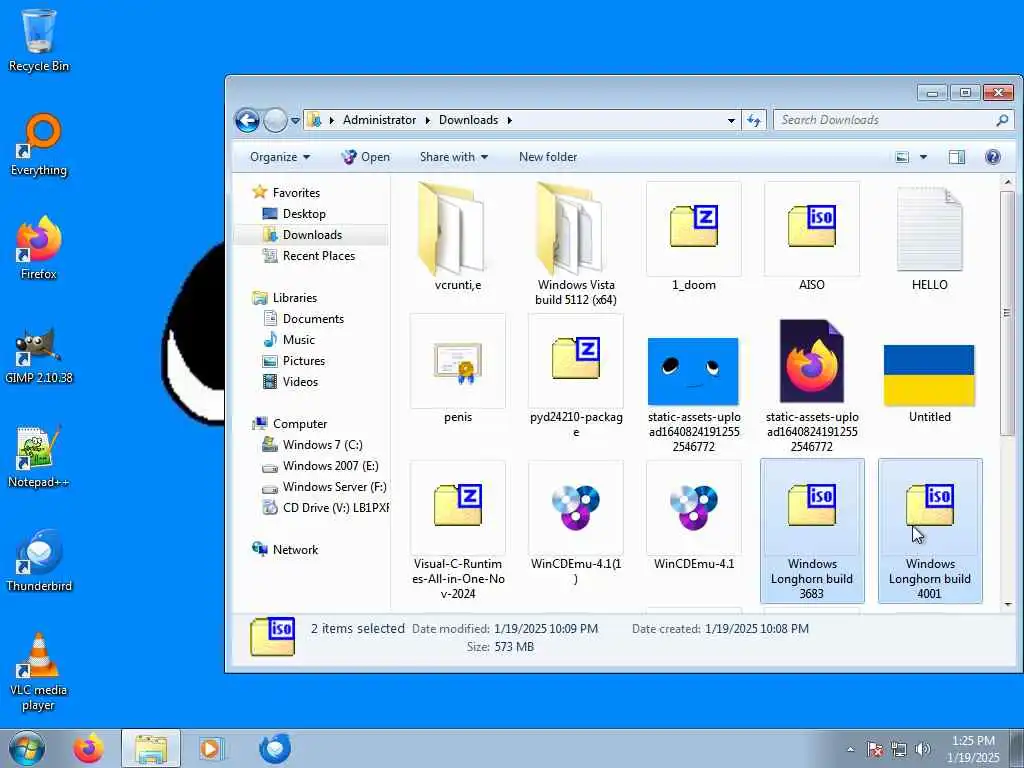Launch Thunderbird desktop shortcut
This screenshot has width=1024, height=768.
coord(39,560)
